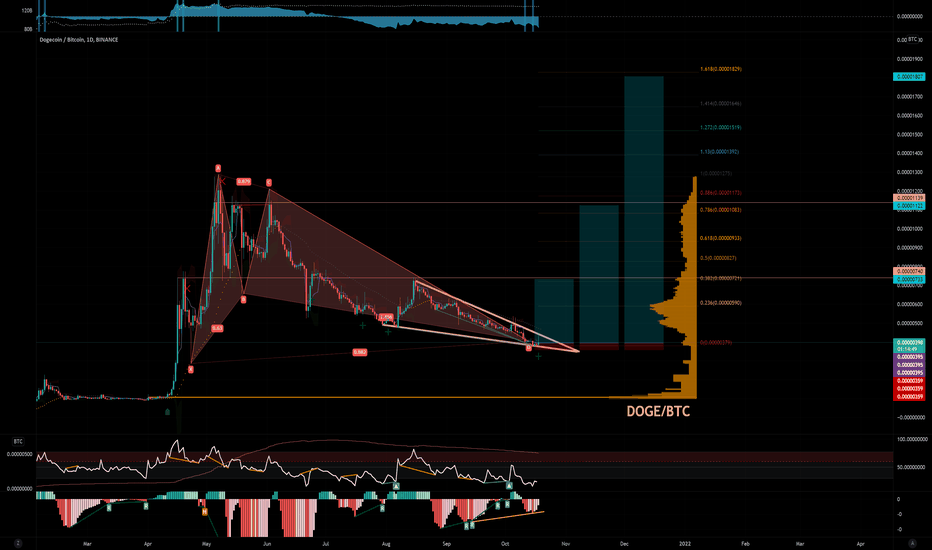Click the Jul label on time axis

[326, 543]
